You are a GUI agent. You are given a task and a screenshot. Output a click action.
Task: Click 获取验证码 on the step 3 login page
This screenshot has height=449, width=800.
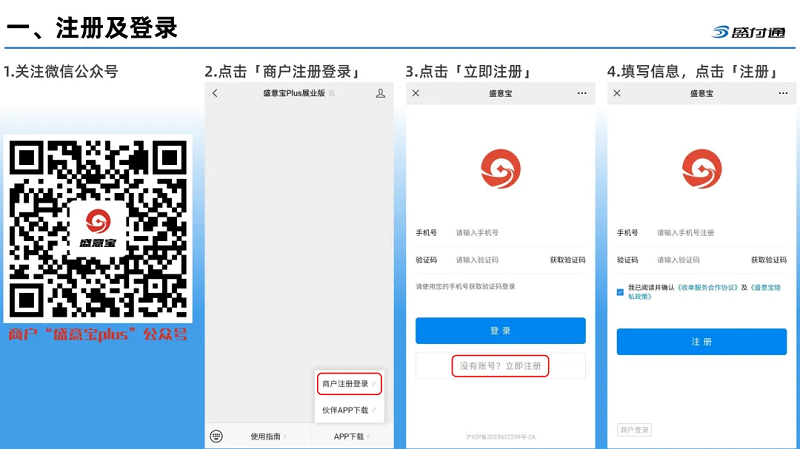(x=567, y=260)
